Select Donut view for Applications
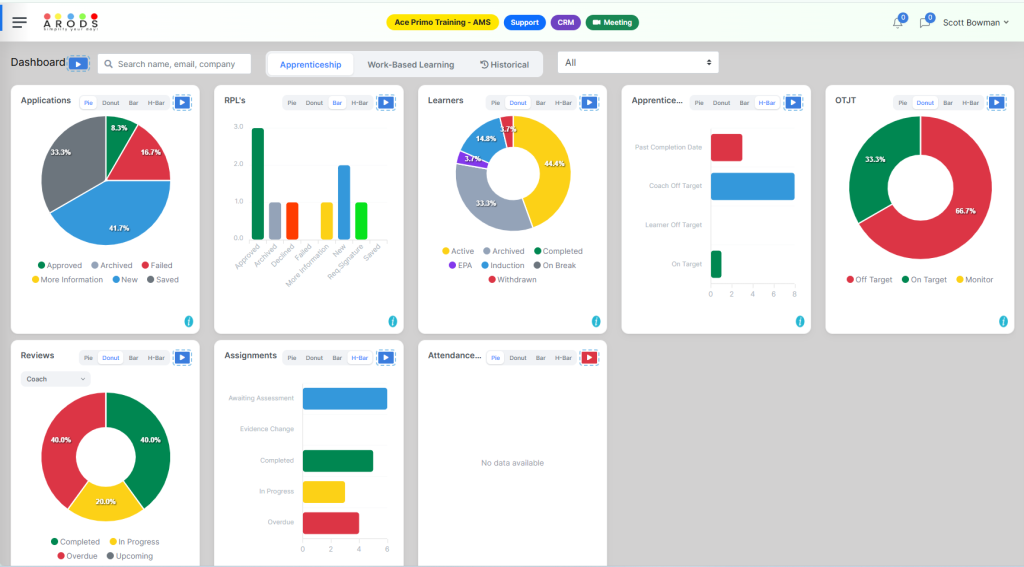 (110, 103)
